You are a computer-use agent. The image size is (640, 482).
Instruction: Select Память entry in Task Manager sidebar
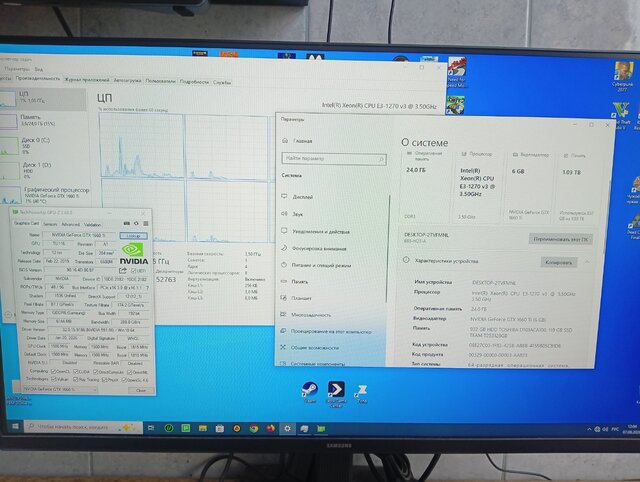pos(43,121)
